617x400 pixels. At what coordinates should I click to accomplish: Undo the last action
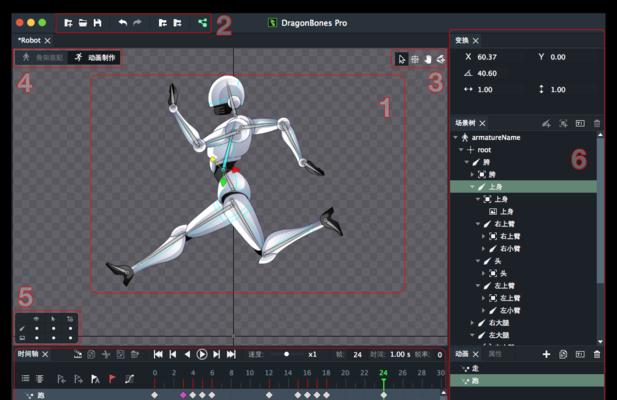(x=123, y=23)
